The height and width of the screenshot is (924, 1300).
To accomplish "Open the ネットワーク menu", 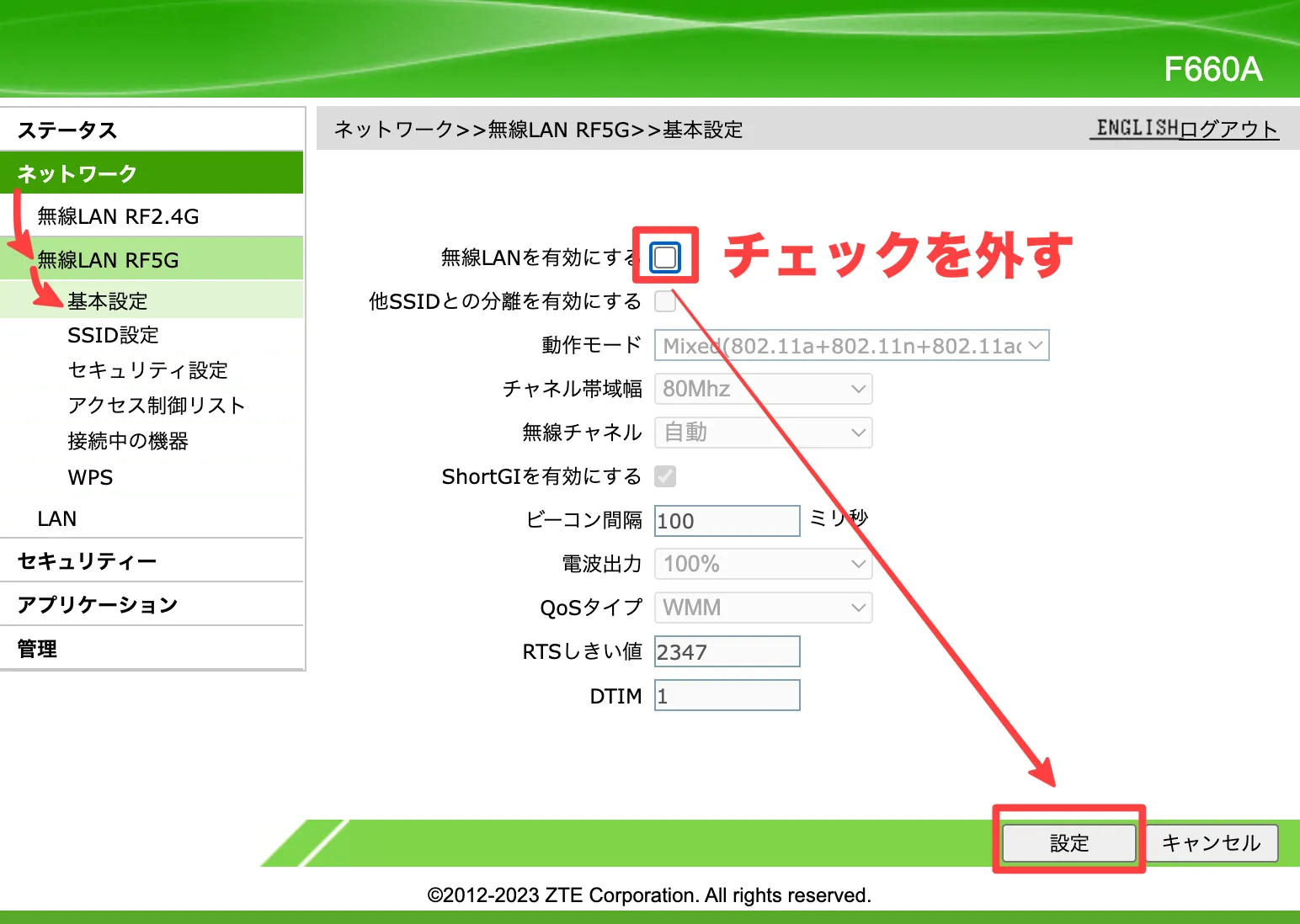I will click(152, 173).
